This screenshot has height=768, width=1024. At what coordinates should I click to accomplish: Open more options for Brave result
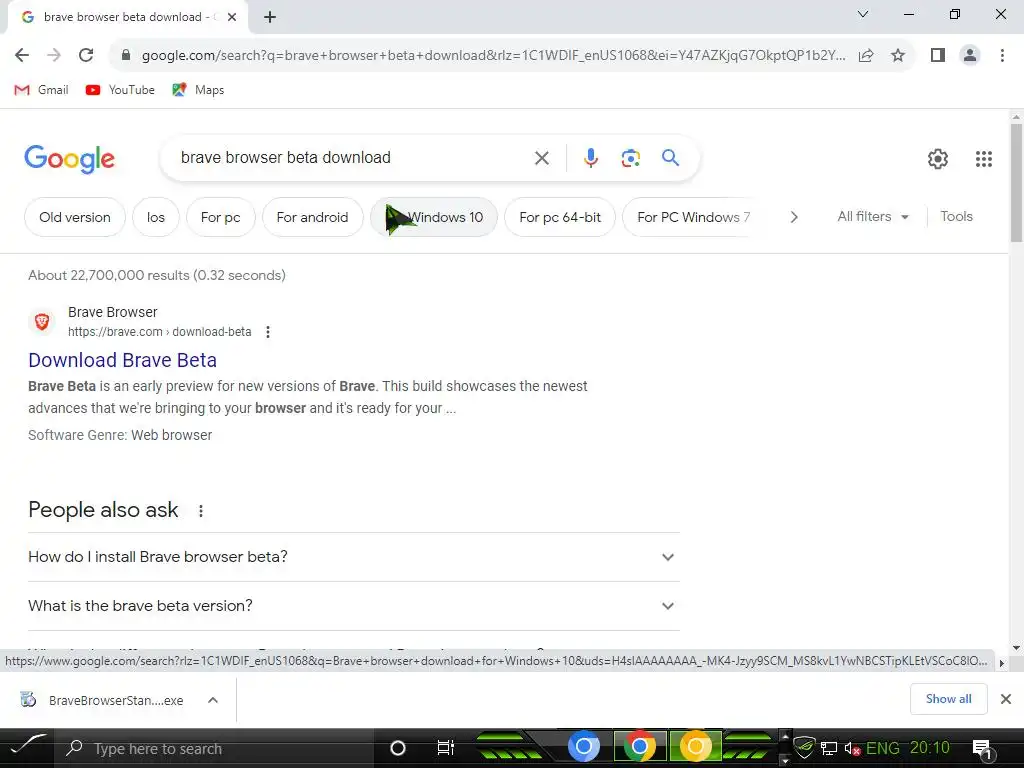(267, 332)
